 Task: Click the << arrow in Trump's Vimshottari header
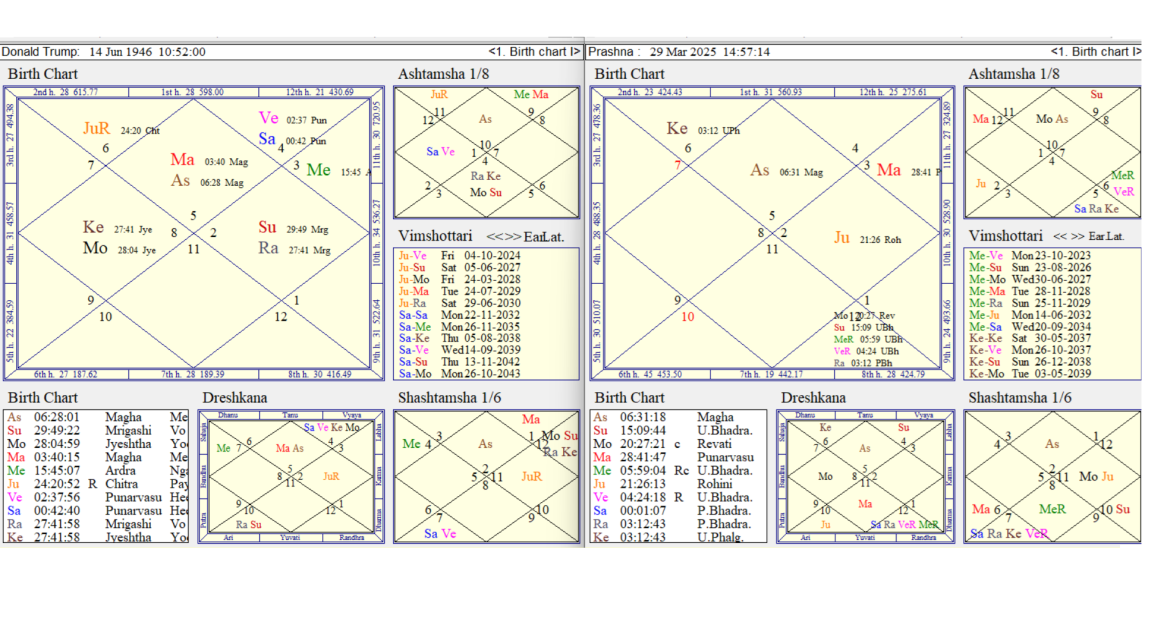[x=494, y=236]
